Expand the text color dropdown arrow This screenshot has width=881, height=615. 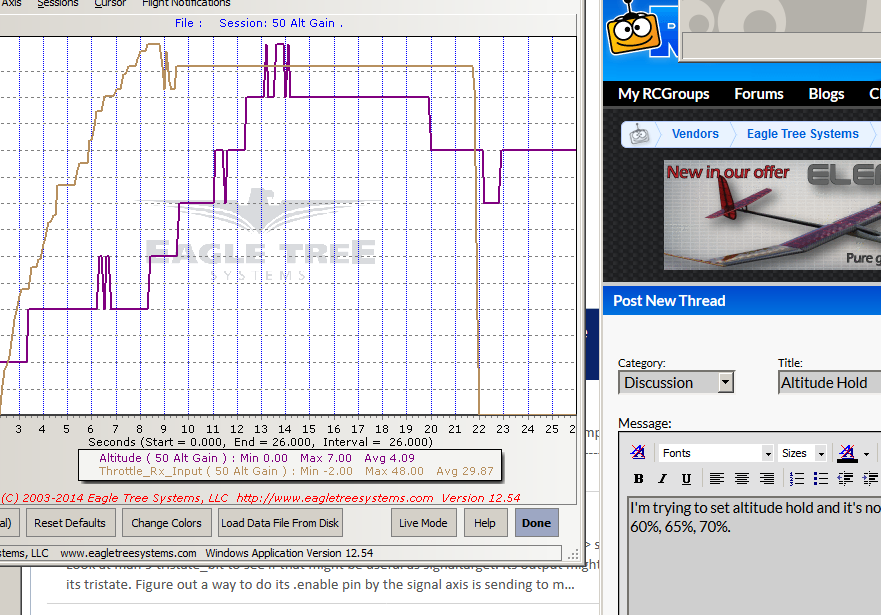[866, 454]
